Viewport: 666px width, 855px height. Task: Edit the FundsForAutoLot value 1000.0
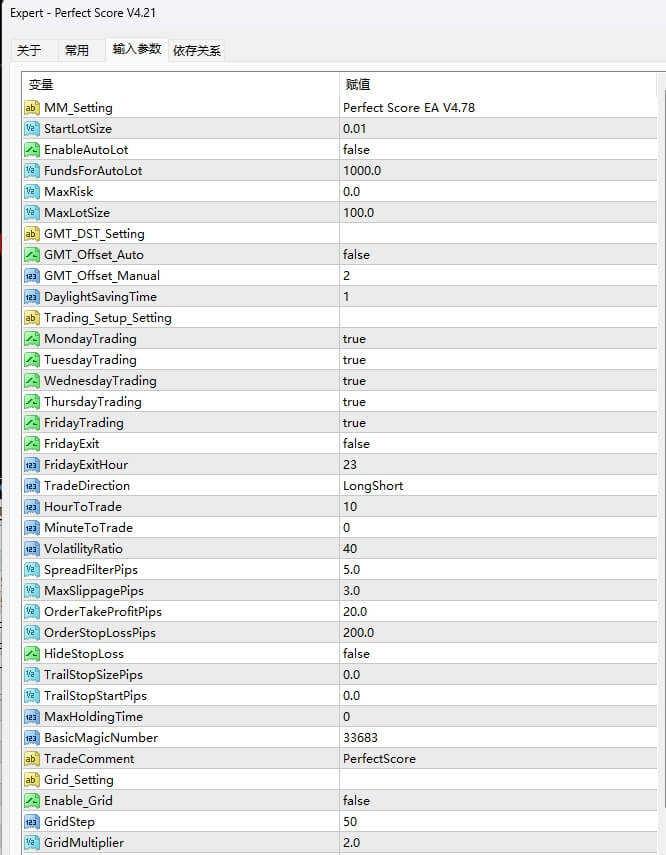[362, 171]
